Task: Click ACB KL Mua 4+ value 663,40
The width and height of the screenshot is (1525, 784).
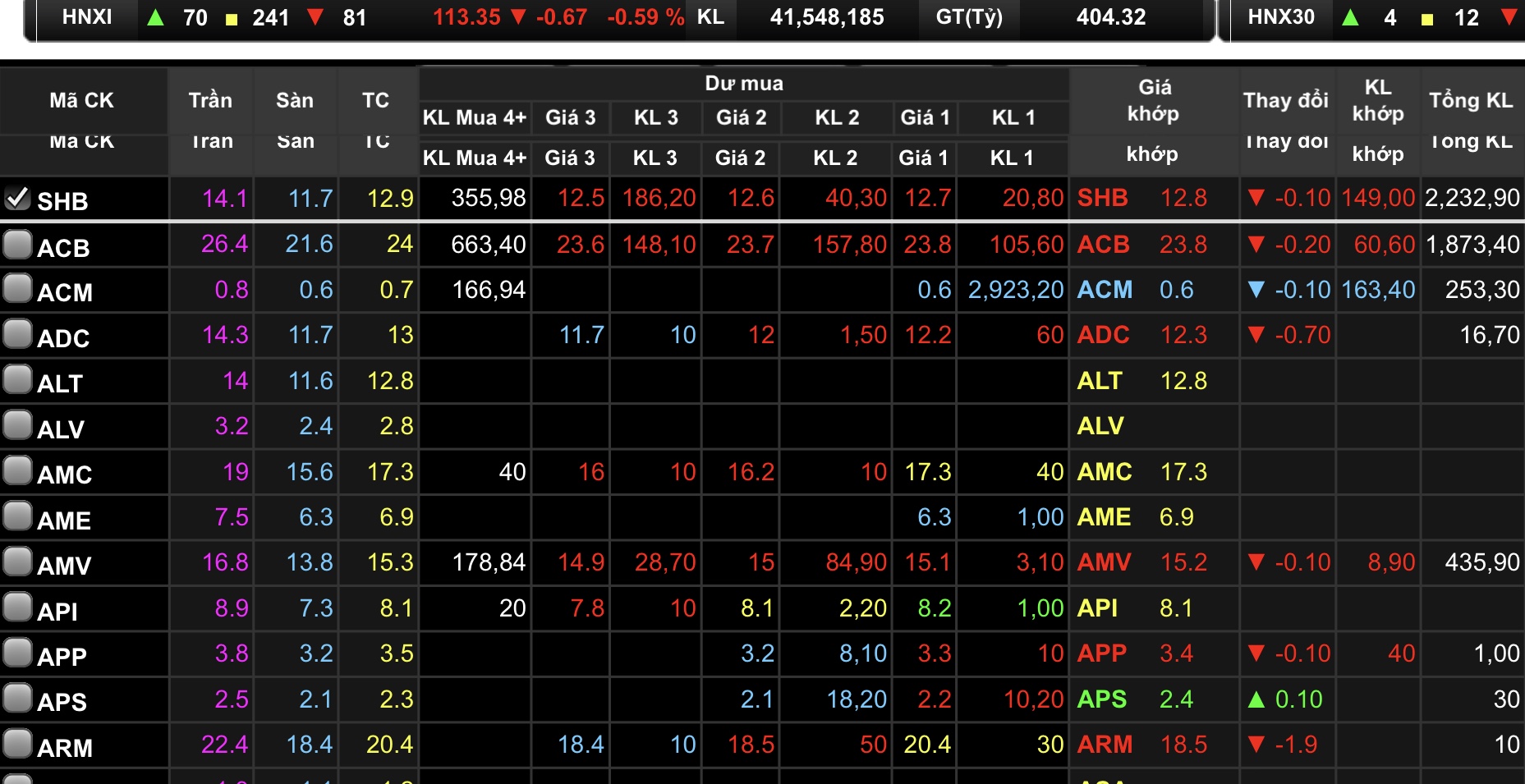Action: (489, 245)
